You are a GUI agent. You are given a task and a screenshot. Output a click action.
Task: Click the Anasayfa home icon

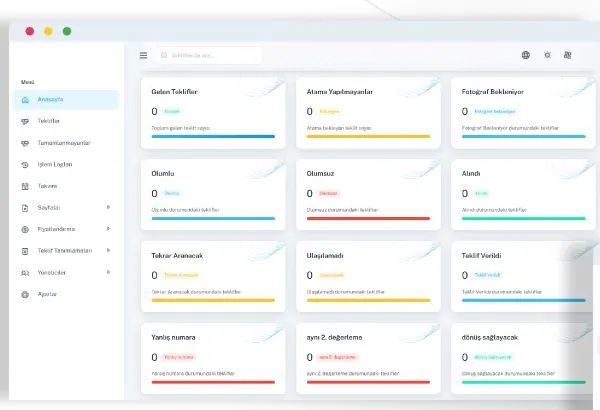(x=25, y=100)
